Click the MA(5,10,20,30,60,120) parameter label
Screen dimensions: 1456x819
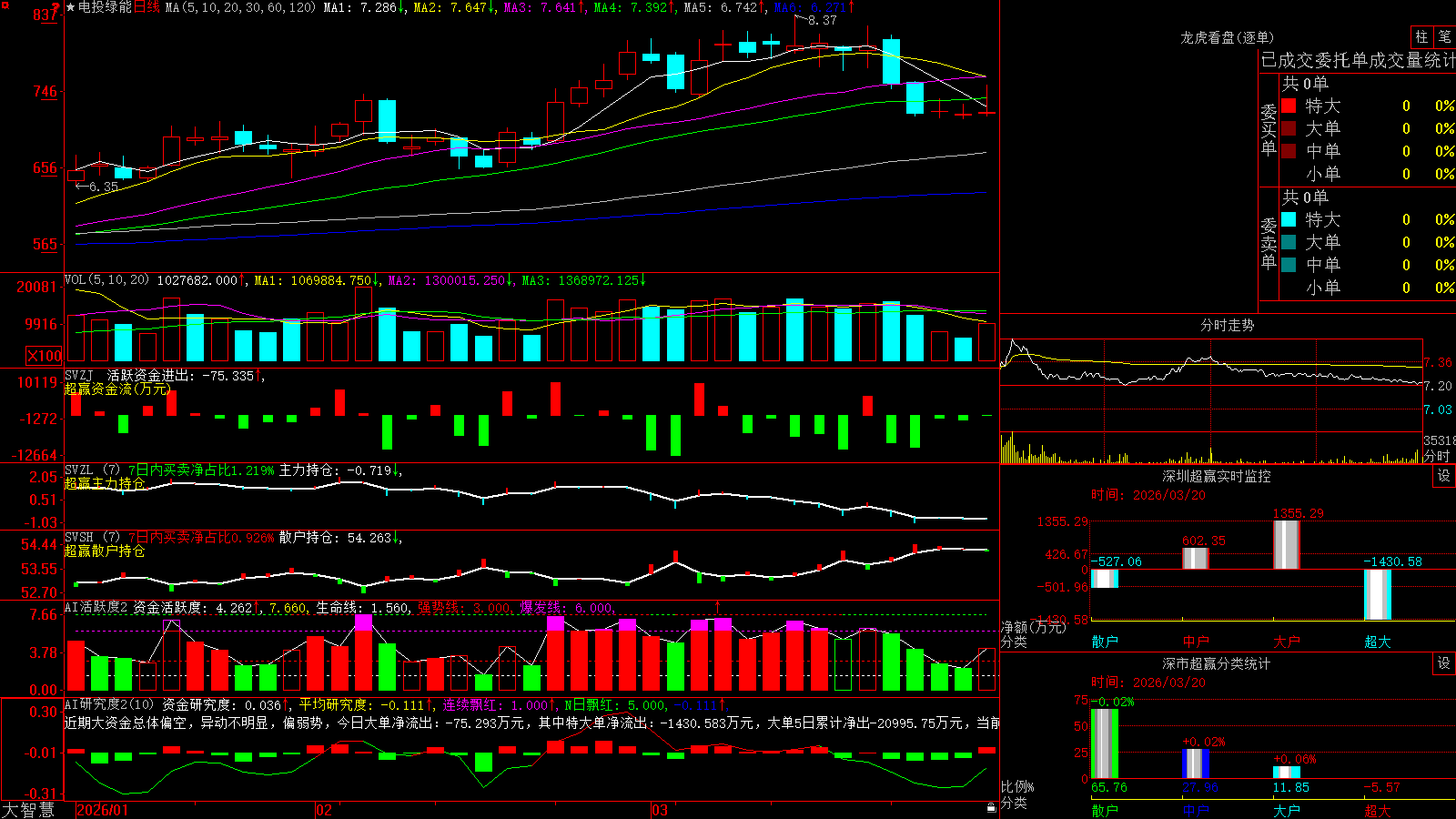click(241, 7)
